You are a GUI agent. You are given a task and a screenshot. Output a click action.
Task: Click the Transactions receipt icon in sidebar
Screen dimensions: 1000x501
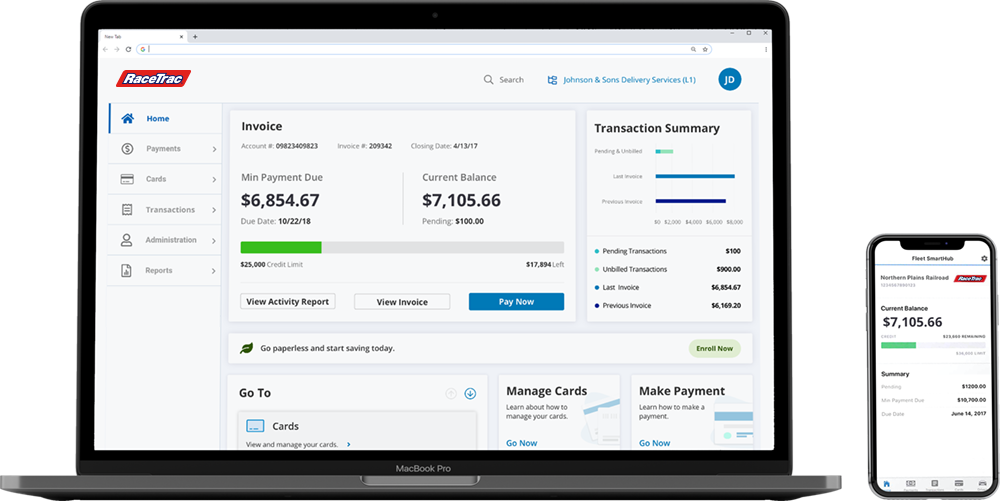click(x=127, y=210)
